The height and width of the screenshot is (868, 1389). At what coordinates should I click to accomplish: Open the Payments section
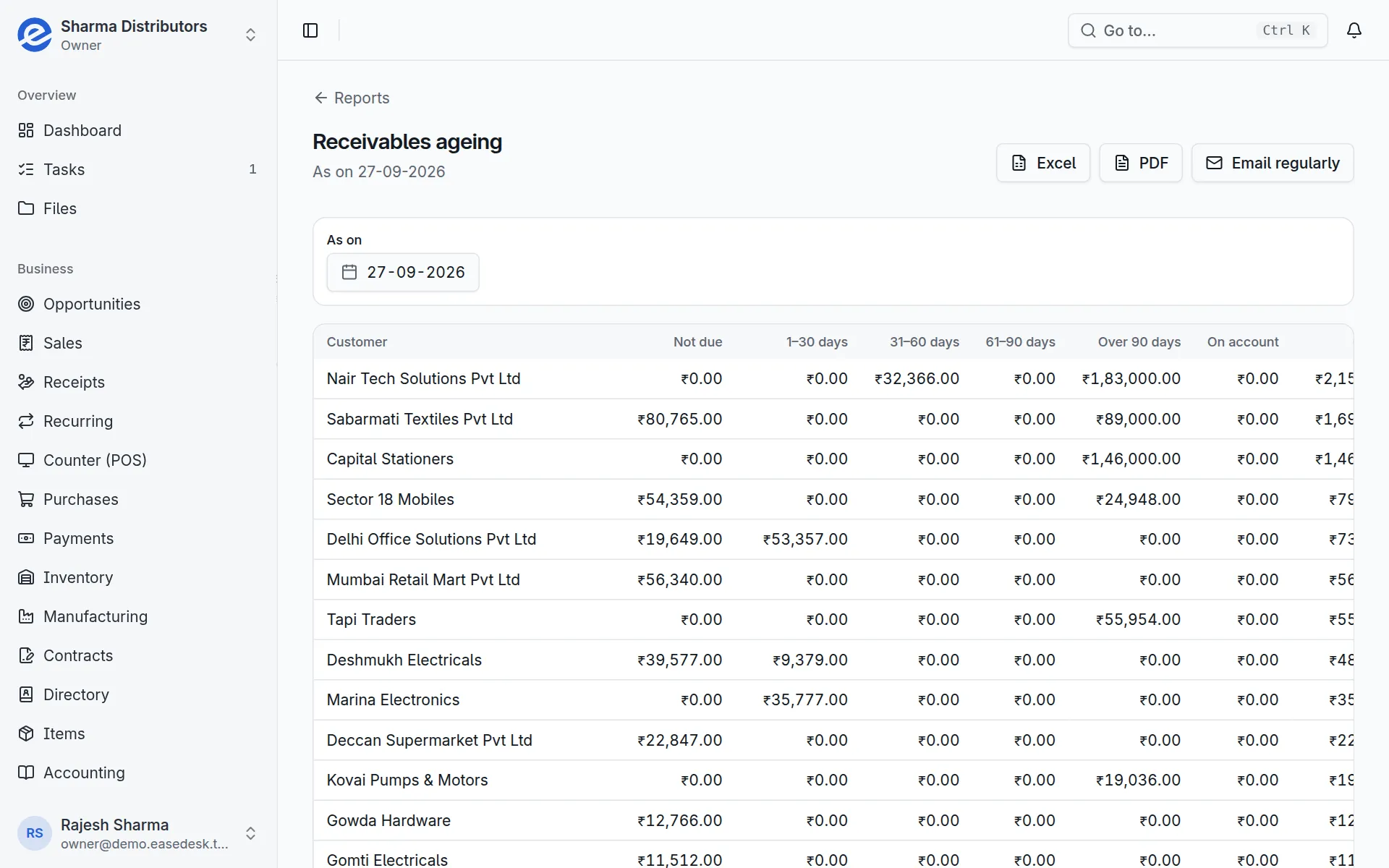click(138, 538)
